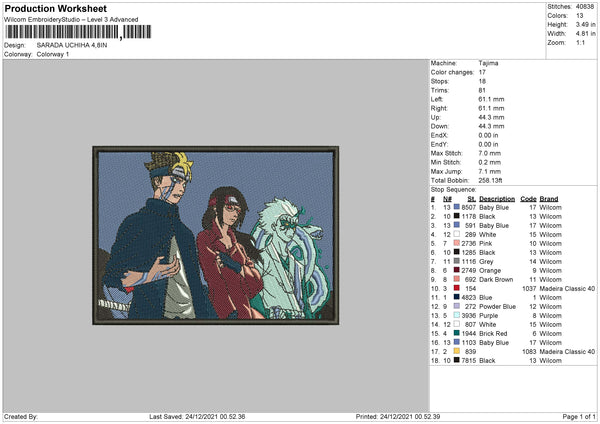Select the Baby Blue swatch in stop 1
600x424 pixels.
click(457, 207)
